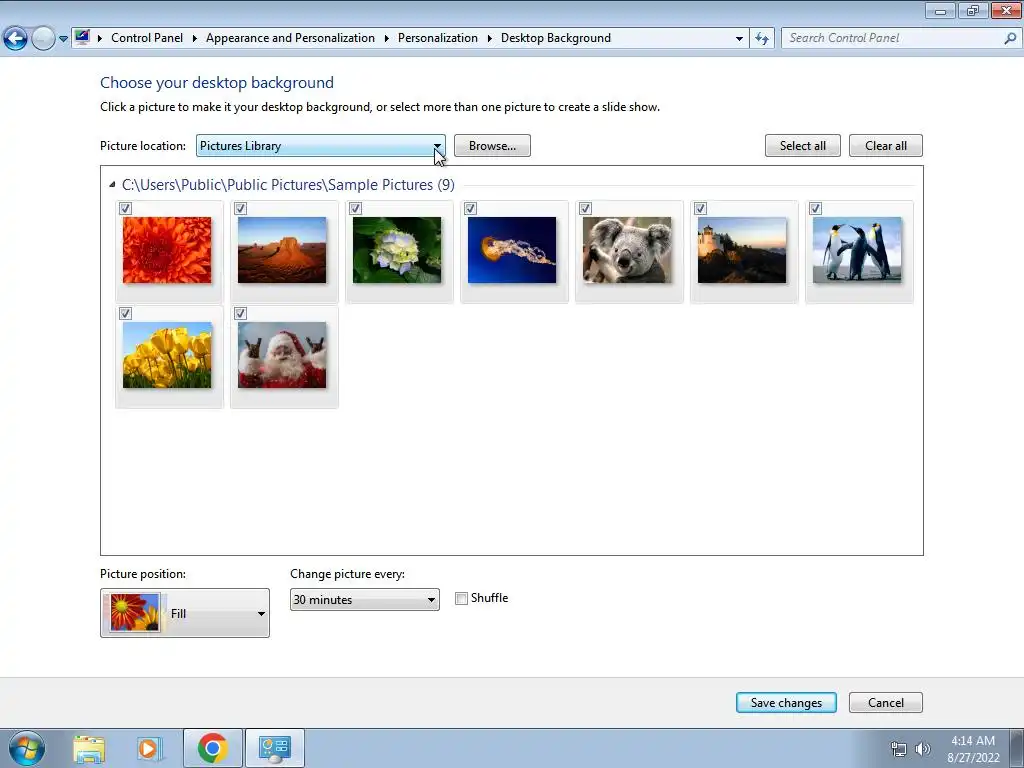Screen dimensions: 1024x768
Task: Go to Personalization breadcrumb
Action: pyautogui.click(x=438, y=38)
